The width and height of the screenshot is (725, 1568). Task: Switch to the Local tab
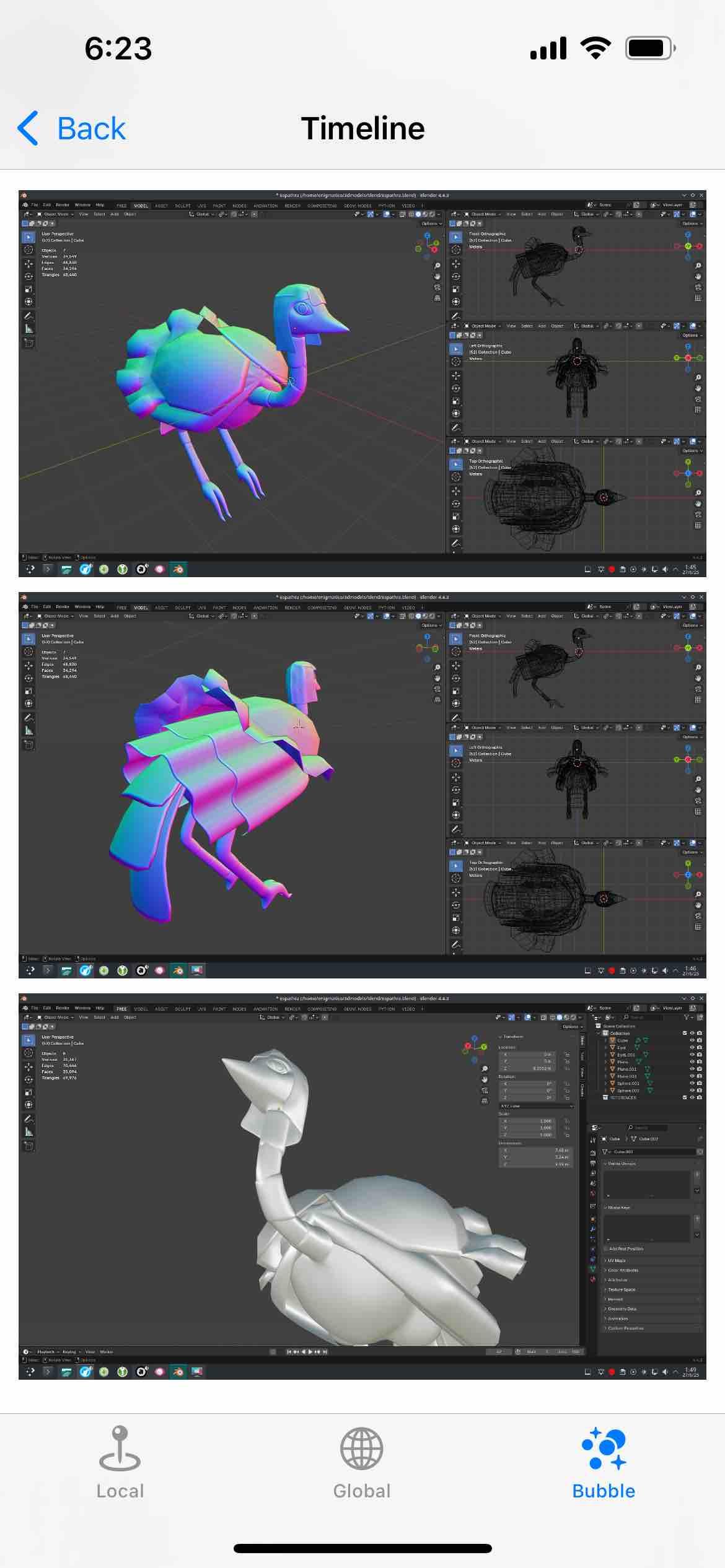tap(120, 1462)
